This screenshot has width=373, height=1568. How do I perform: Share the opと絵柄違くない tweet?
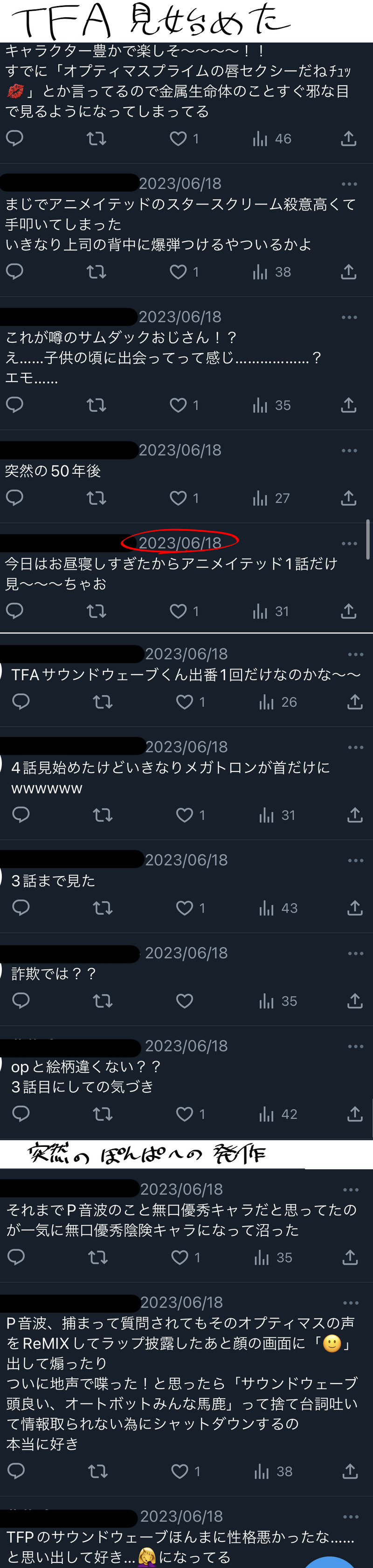(x=355, y=1113)
